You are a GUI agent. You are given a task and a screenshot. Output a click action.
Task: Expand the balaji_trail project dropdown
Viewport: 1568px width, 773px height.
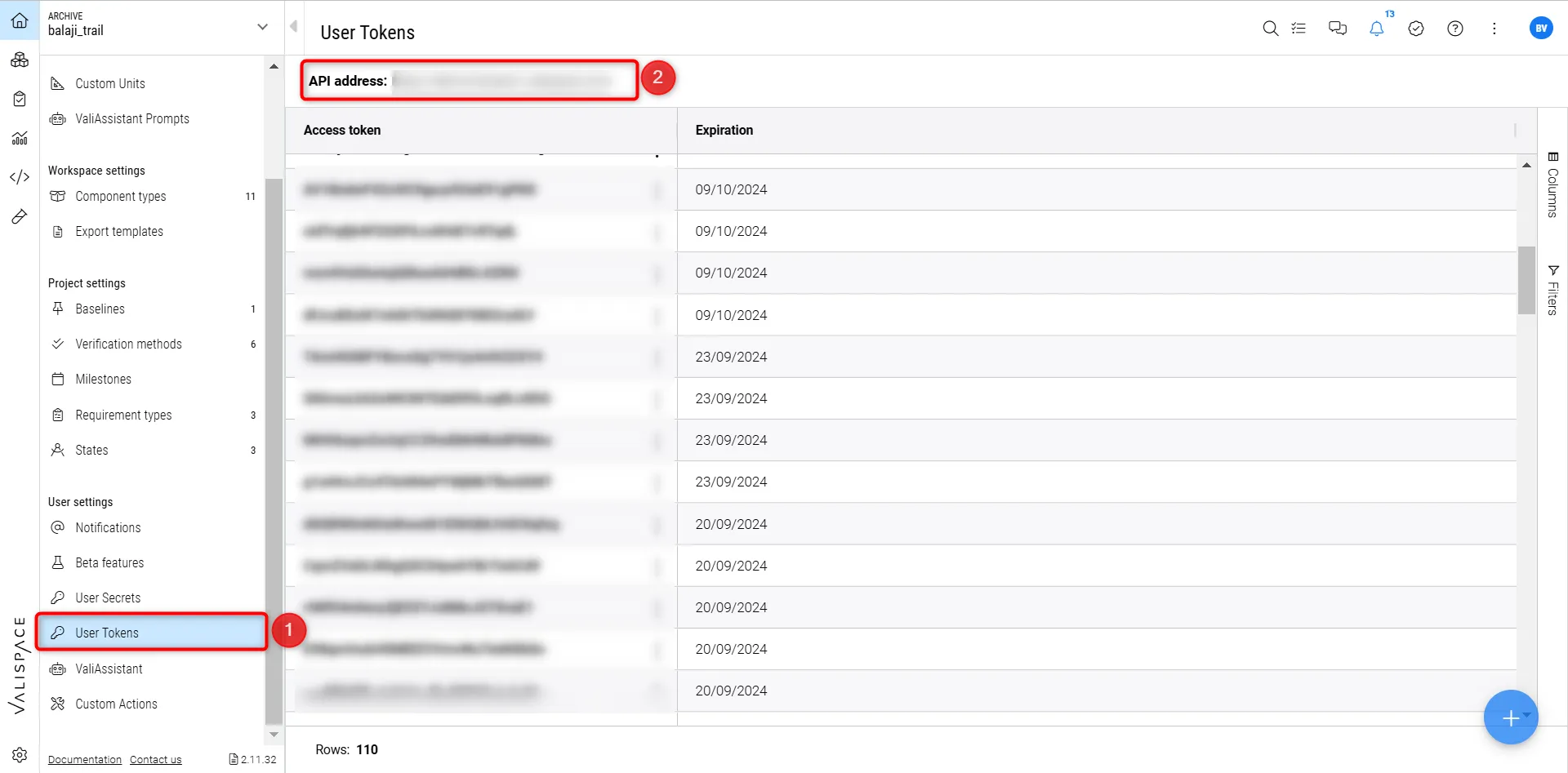262,27
